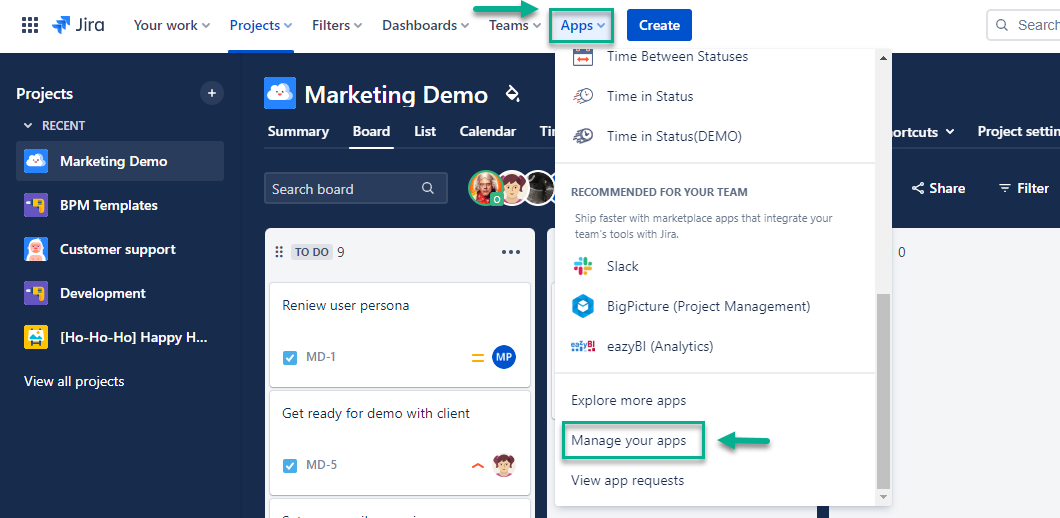Click the plus icon beside Projects

(x=211, y=93)
